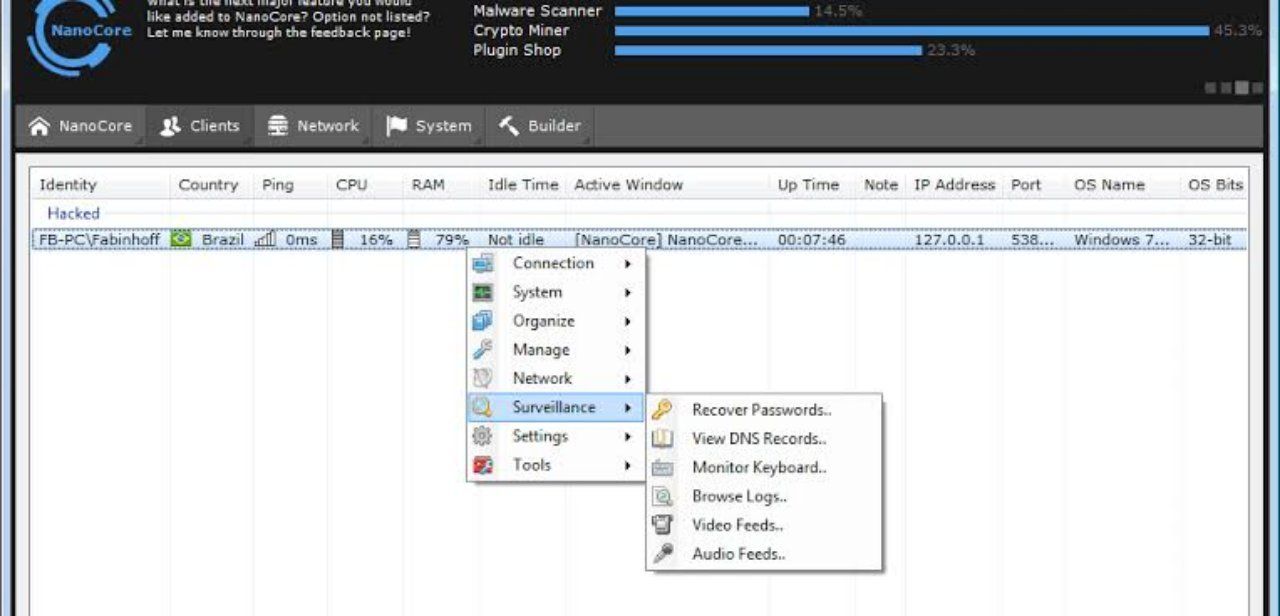1280x616 pixels.
Task: Switch to the Network tab
Action: pos(314,126)
